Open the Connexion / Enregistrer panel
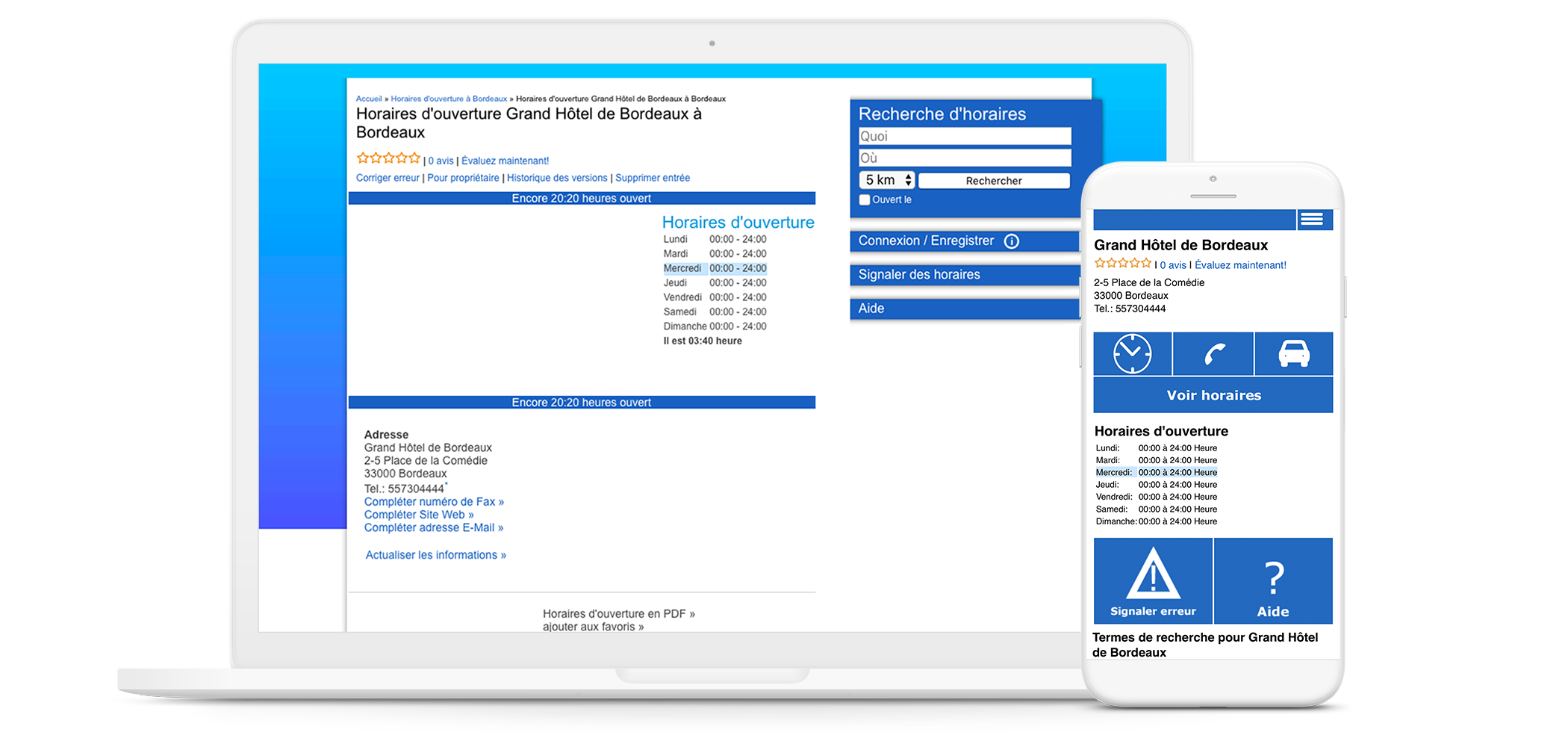Image resolution: width=1568 pixels, height=747 pixels. click(926, 241)
